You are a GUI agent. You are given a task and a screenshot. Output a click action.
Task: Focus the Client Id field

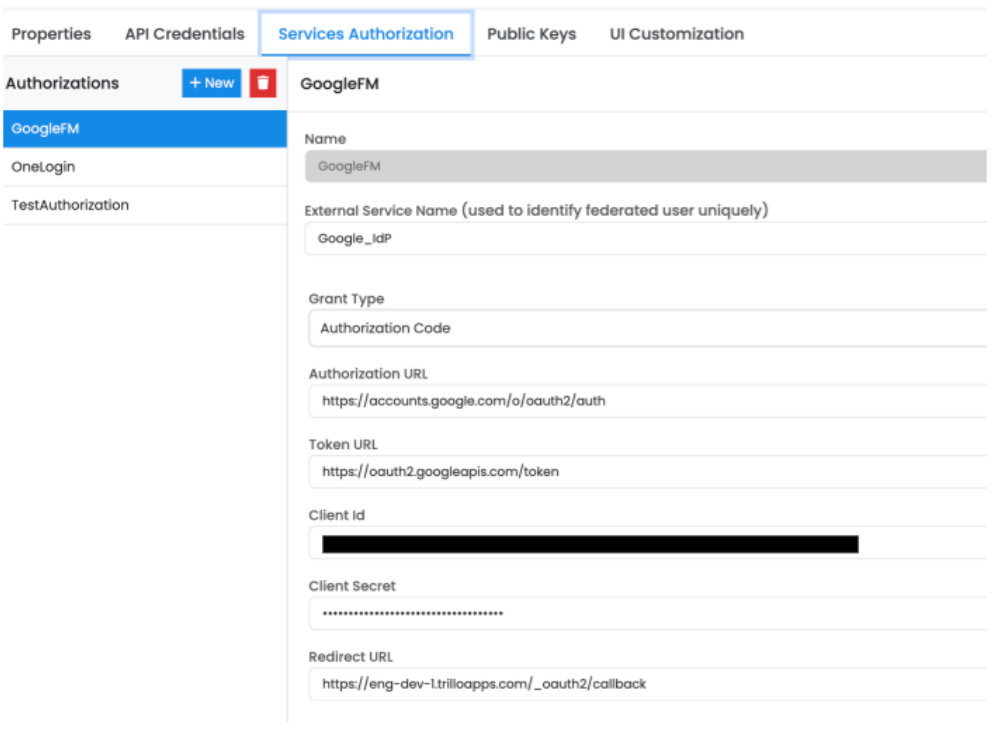tap(648, 542)
